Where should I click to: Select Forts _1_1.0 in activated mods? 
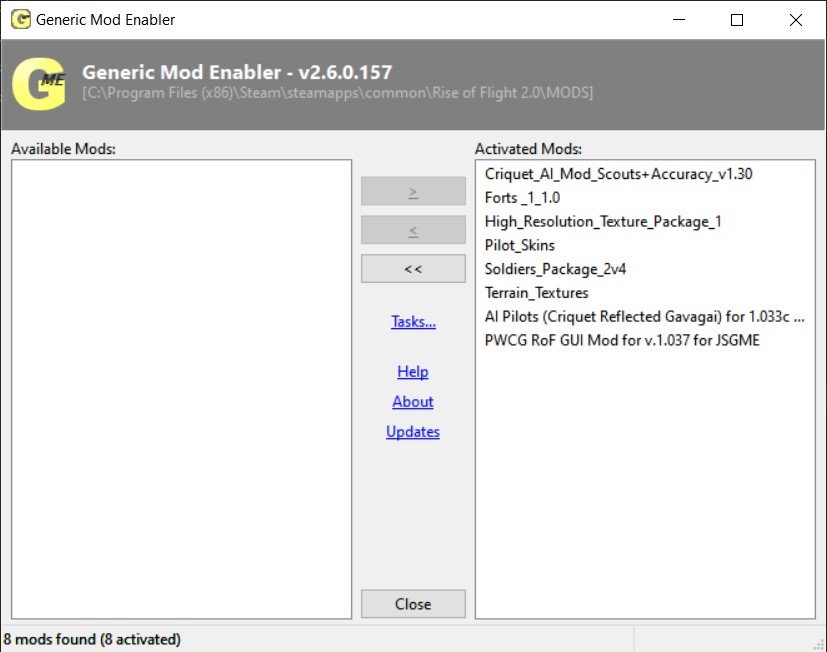click(522, 198)
